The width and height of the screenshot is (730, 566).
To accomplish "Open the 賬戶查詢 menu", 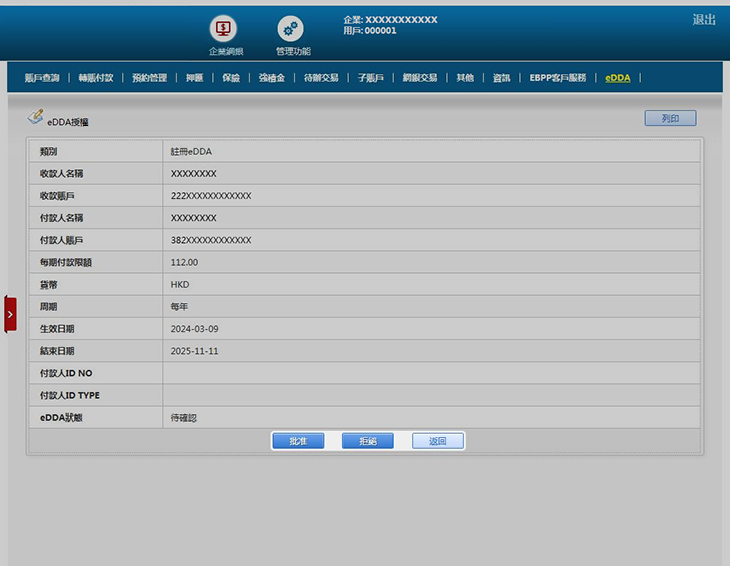I will point(42,78).
